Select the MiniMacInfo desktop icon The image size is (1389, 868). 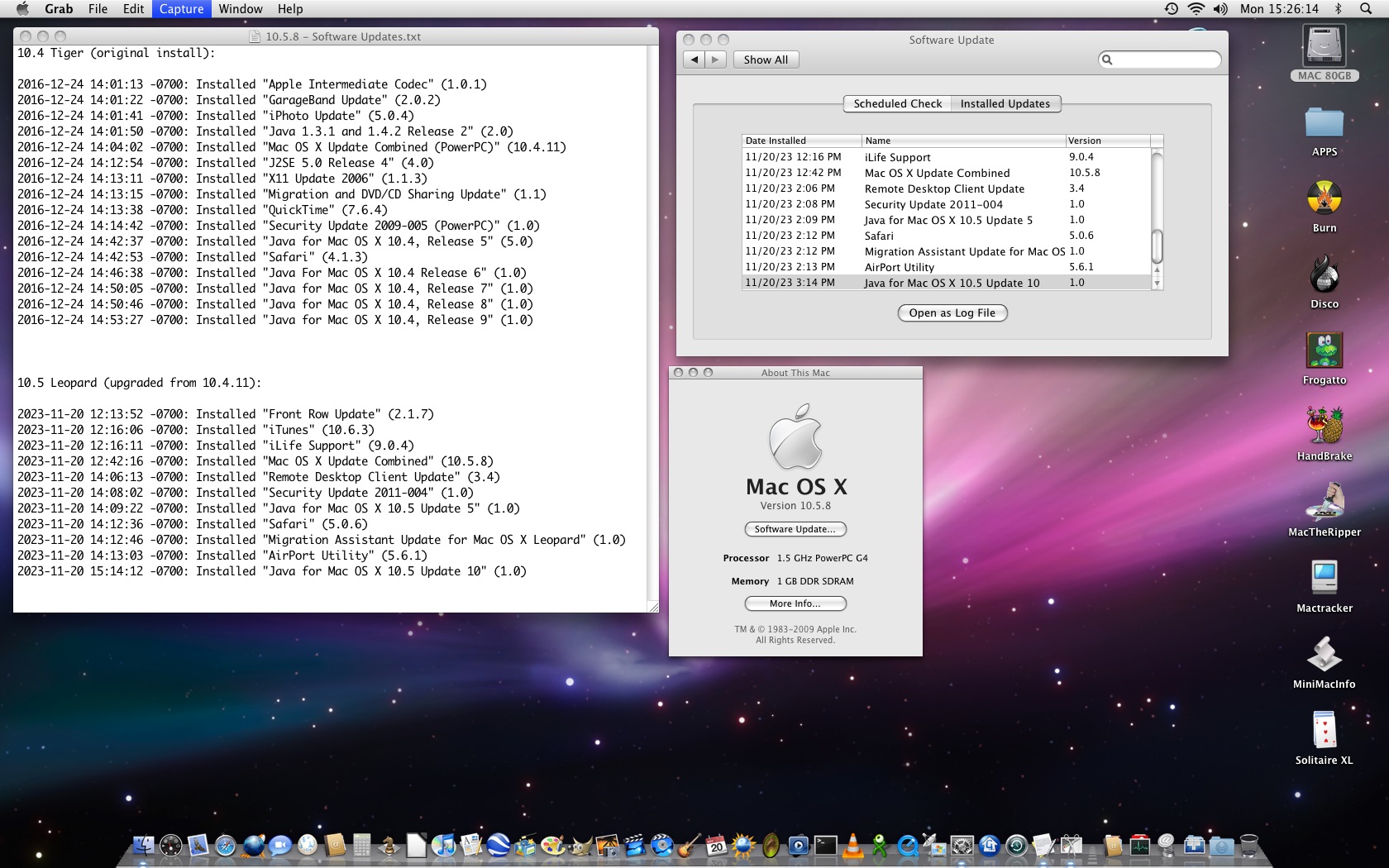click(x=1325, y=655)
